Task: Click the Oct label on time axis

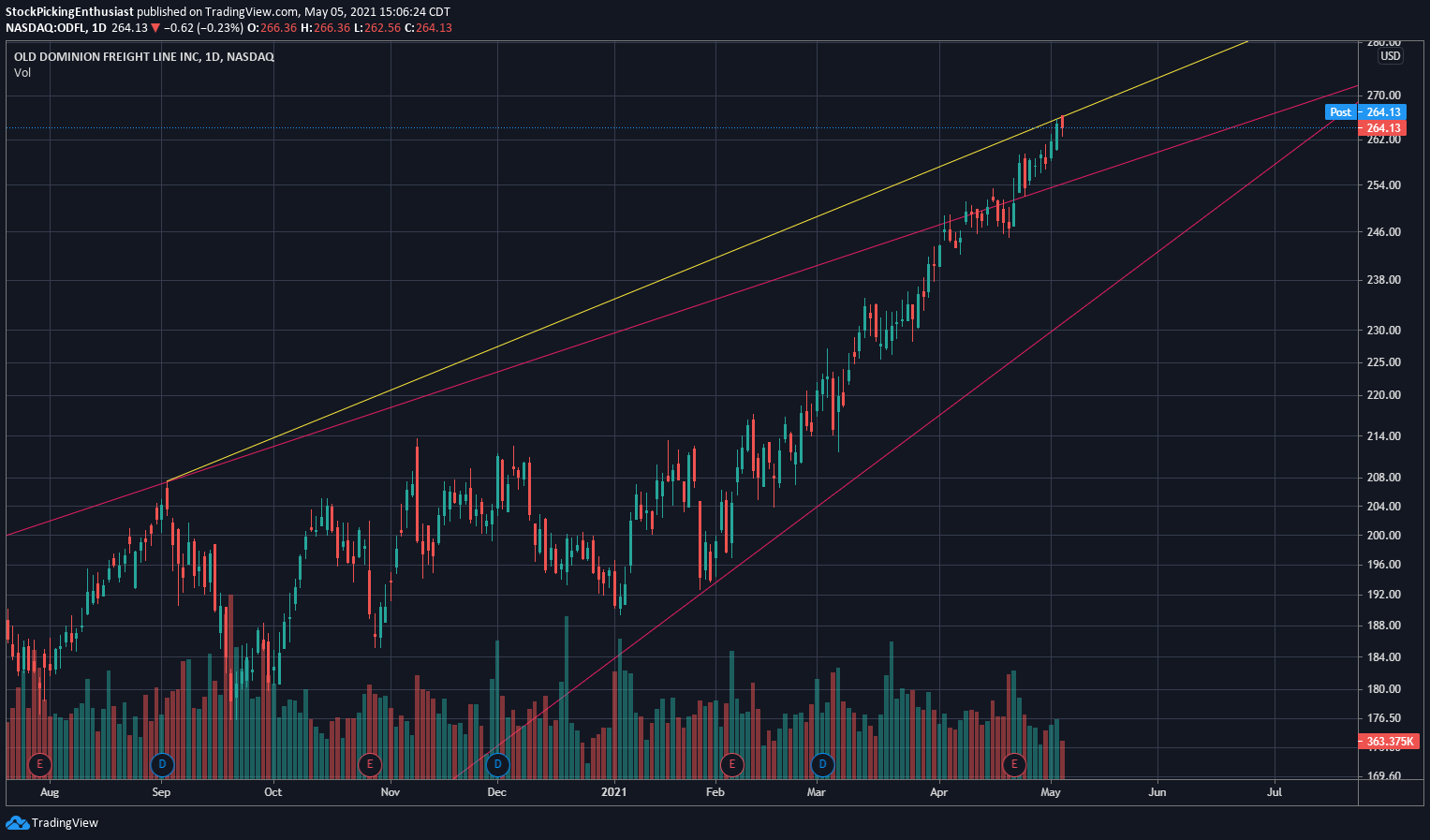Action: coord(273,792)
